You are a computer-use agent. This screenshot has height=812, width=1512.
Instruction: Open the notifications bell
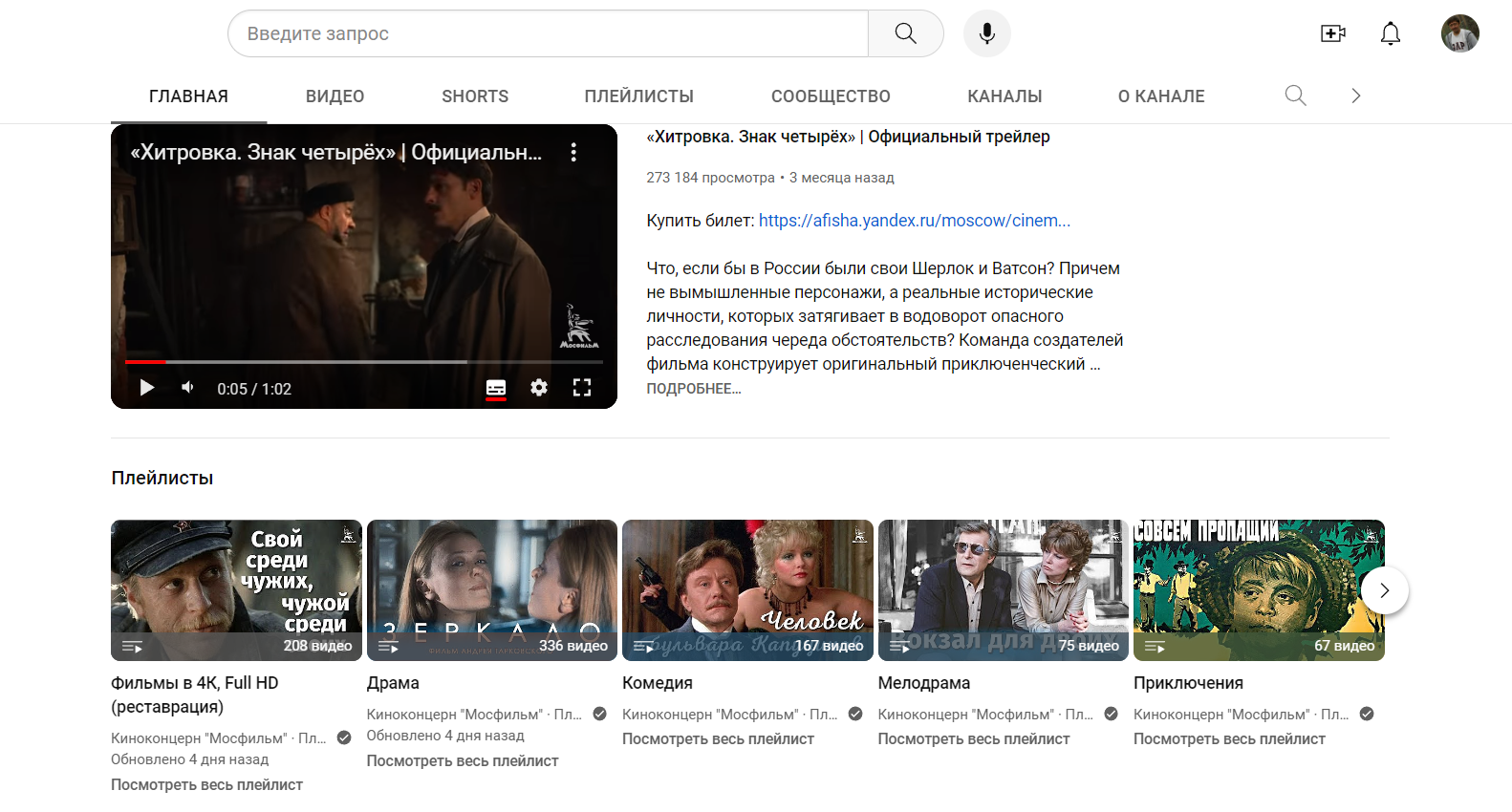(1390, 33)
